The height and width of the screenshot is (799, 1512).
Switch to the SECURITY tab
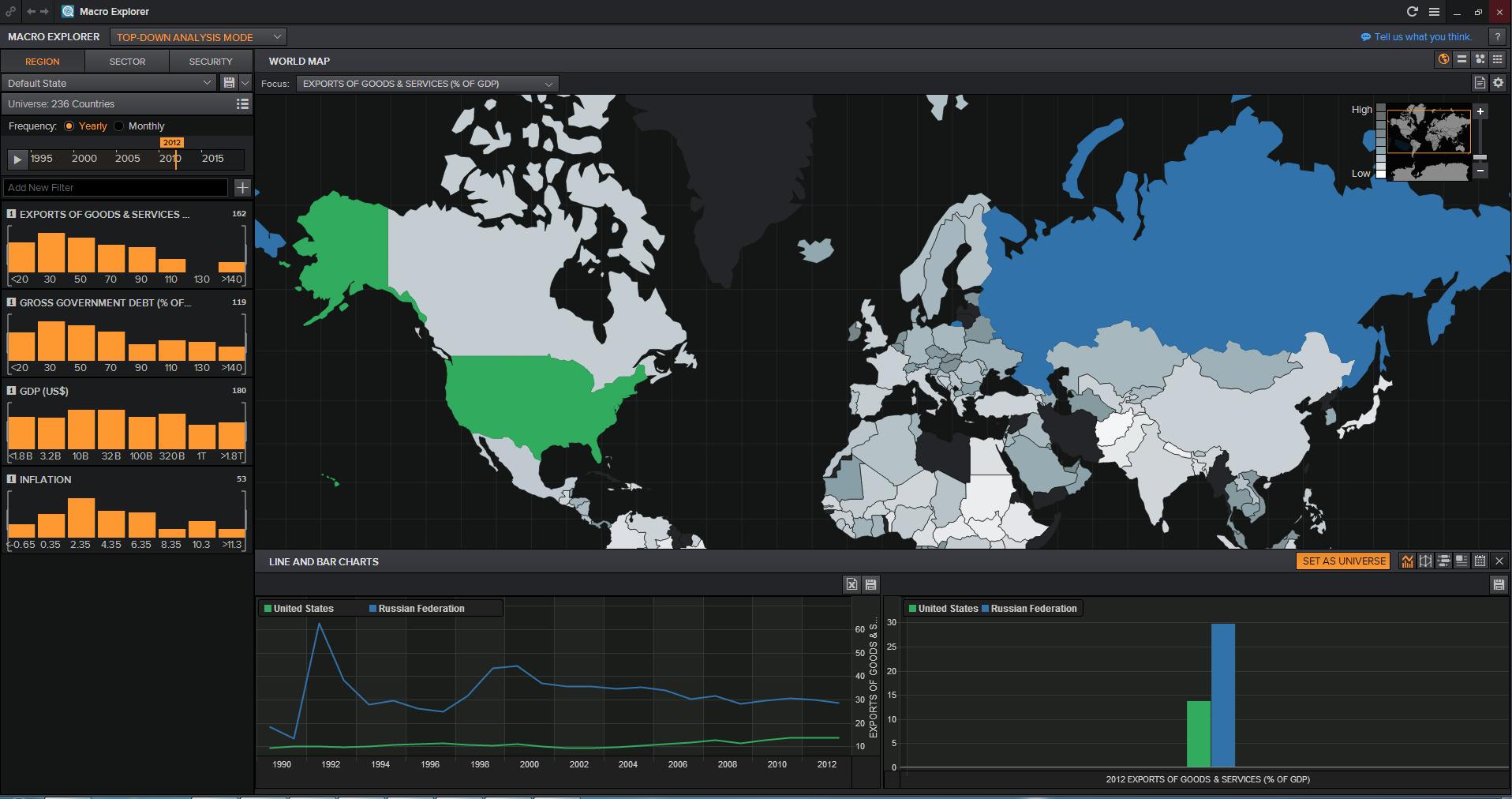211,61
